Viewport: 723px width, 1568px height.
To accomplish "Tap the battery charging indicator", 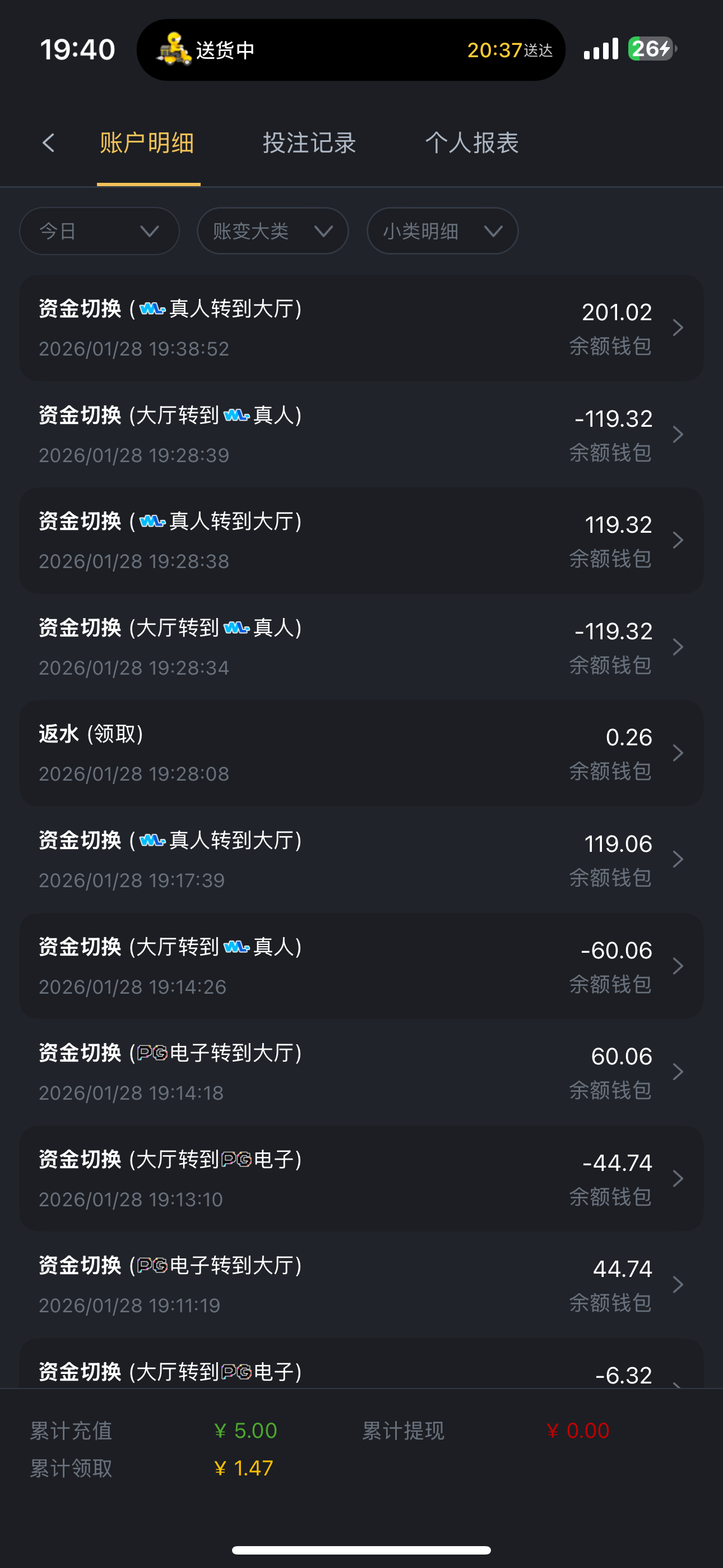I will [651, 49].
